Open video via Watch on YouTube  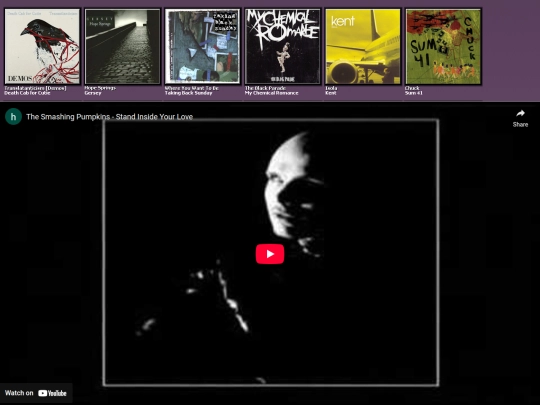tap(36, 393)
